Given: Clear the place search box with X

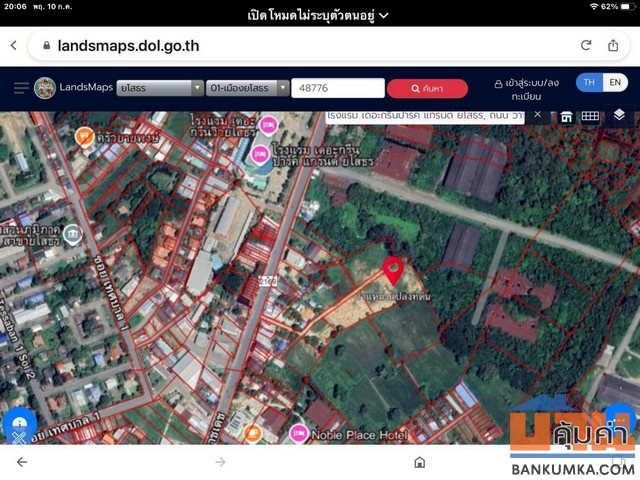Looking at the screenshot, I should (x=538, y=115).
